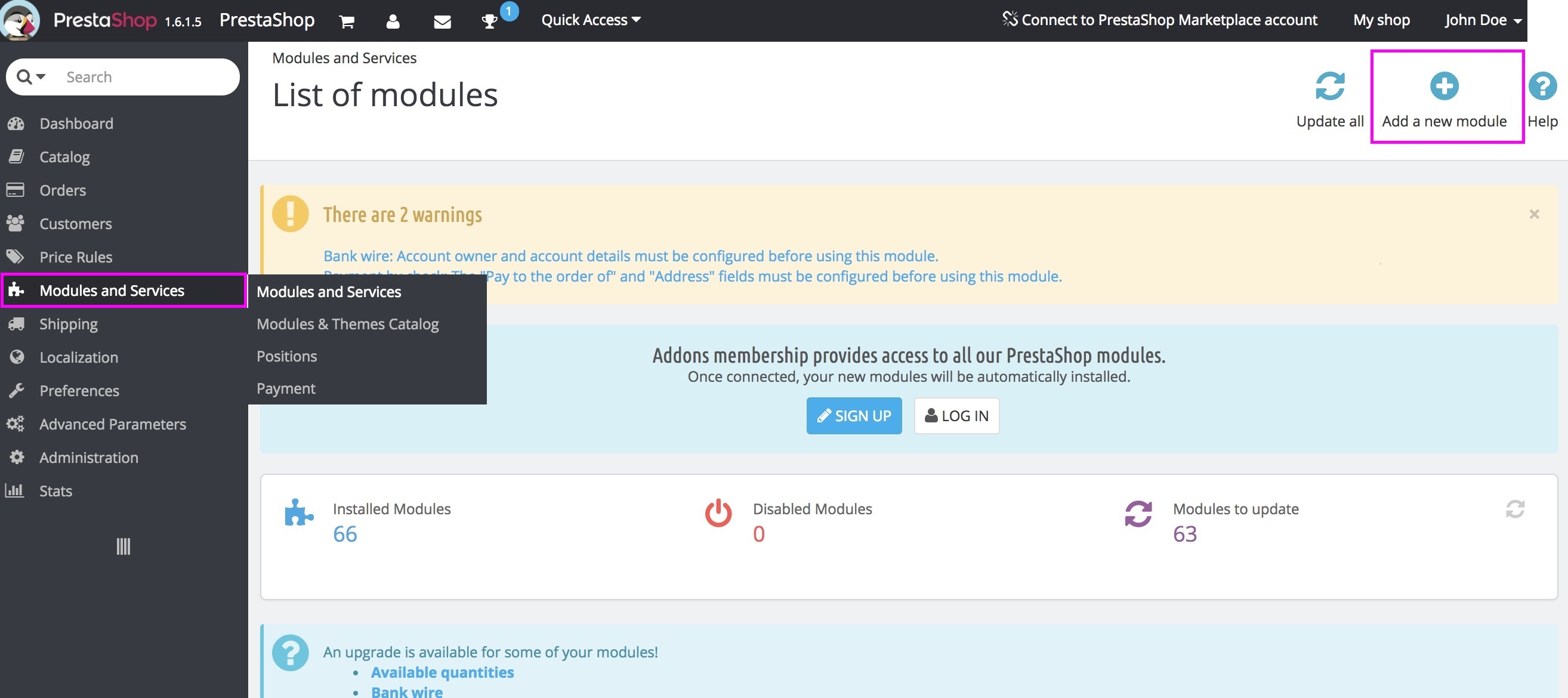Choose Modules and Services submenu entry
This screenshot has width=1568, height=698.
(x=329, y=292)
